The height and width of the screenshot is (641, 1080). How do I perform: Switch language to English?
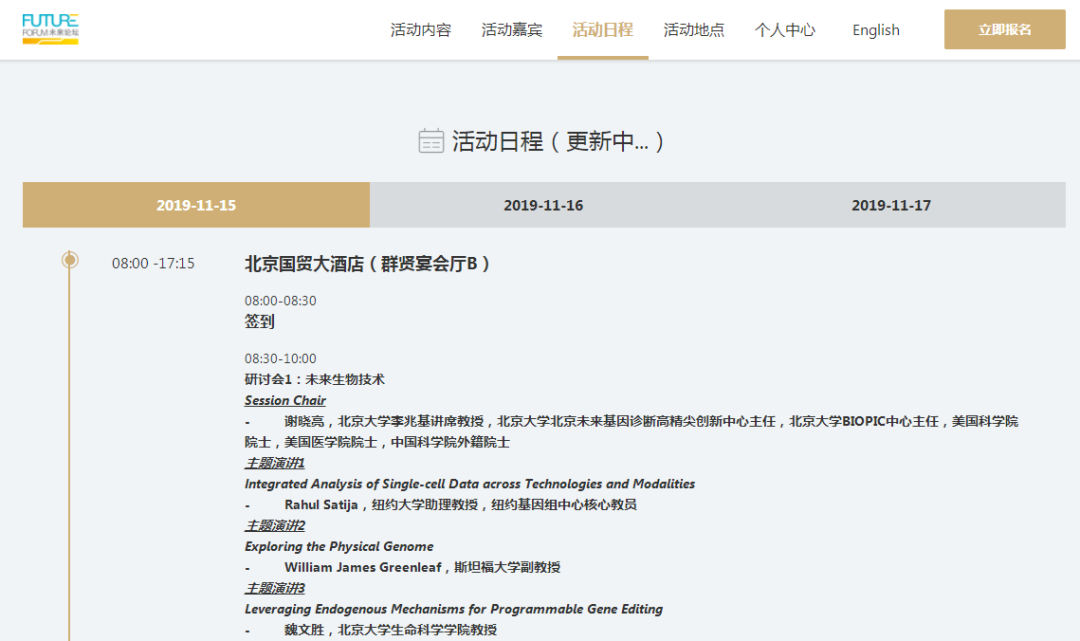click(x=875, y=30)
